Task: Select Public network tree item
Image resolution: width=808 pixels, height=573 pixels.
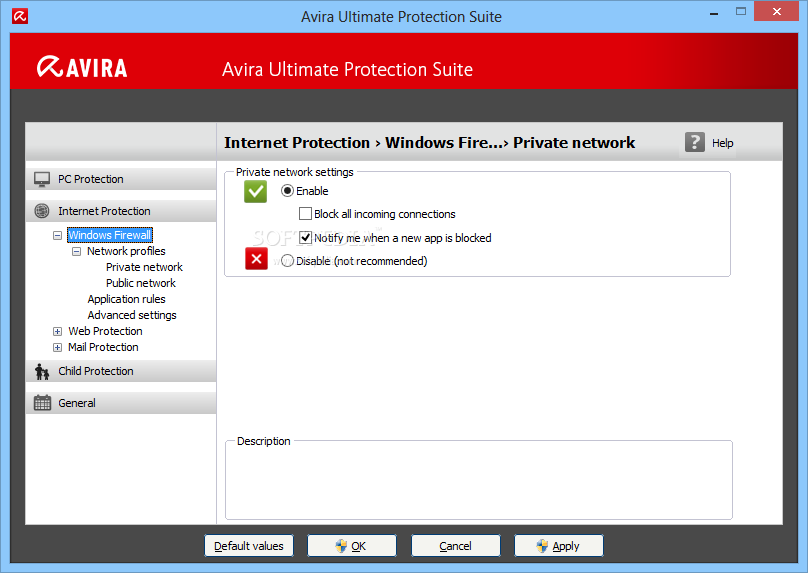Action: pyautogui.click(x=141, y=283)
